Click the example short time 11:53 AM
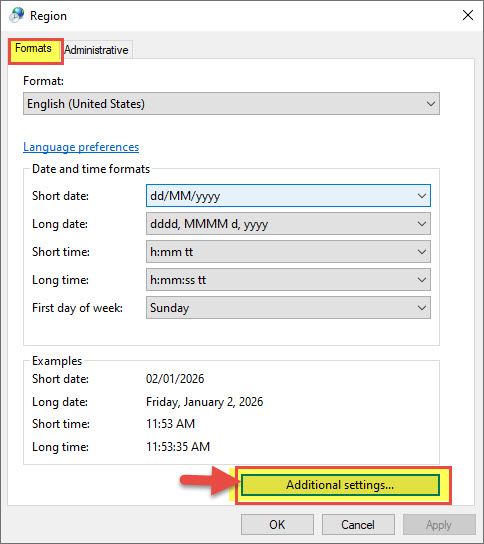 click(x=170, y=424)
